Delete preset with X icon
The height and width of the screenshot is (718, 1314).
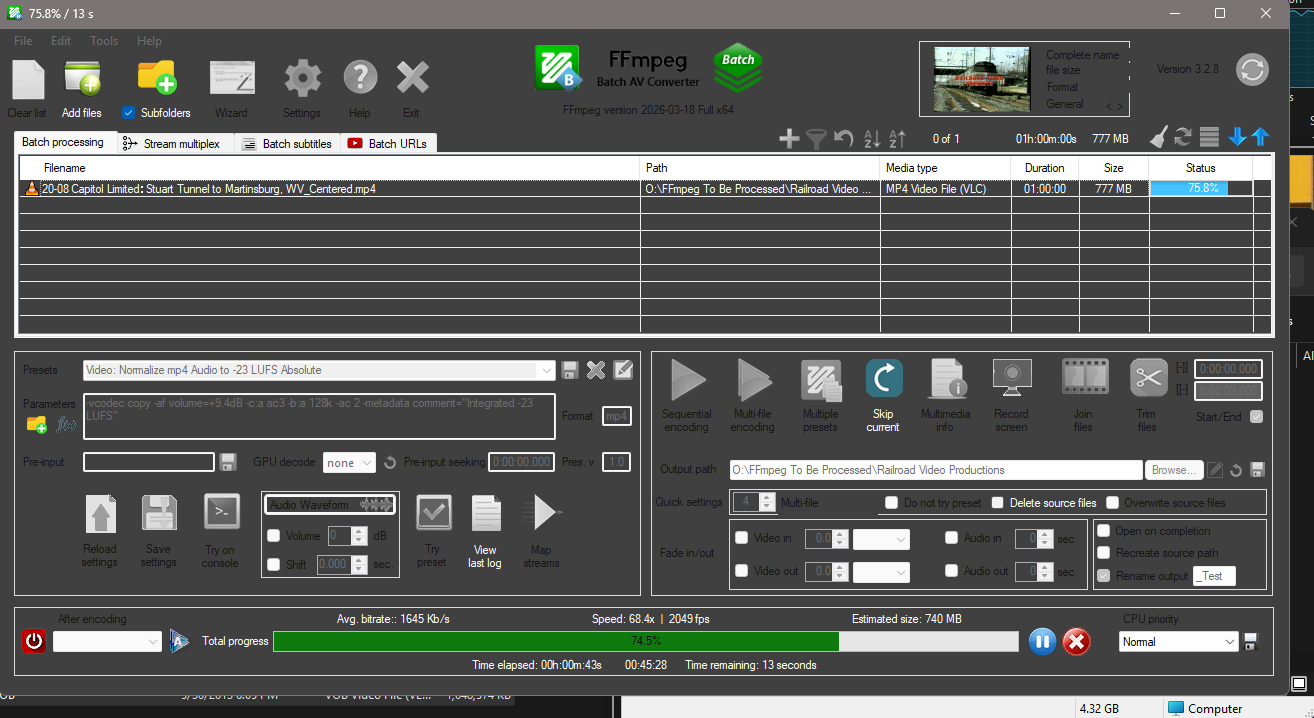point(596,370)
